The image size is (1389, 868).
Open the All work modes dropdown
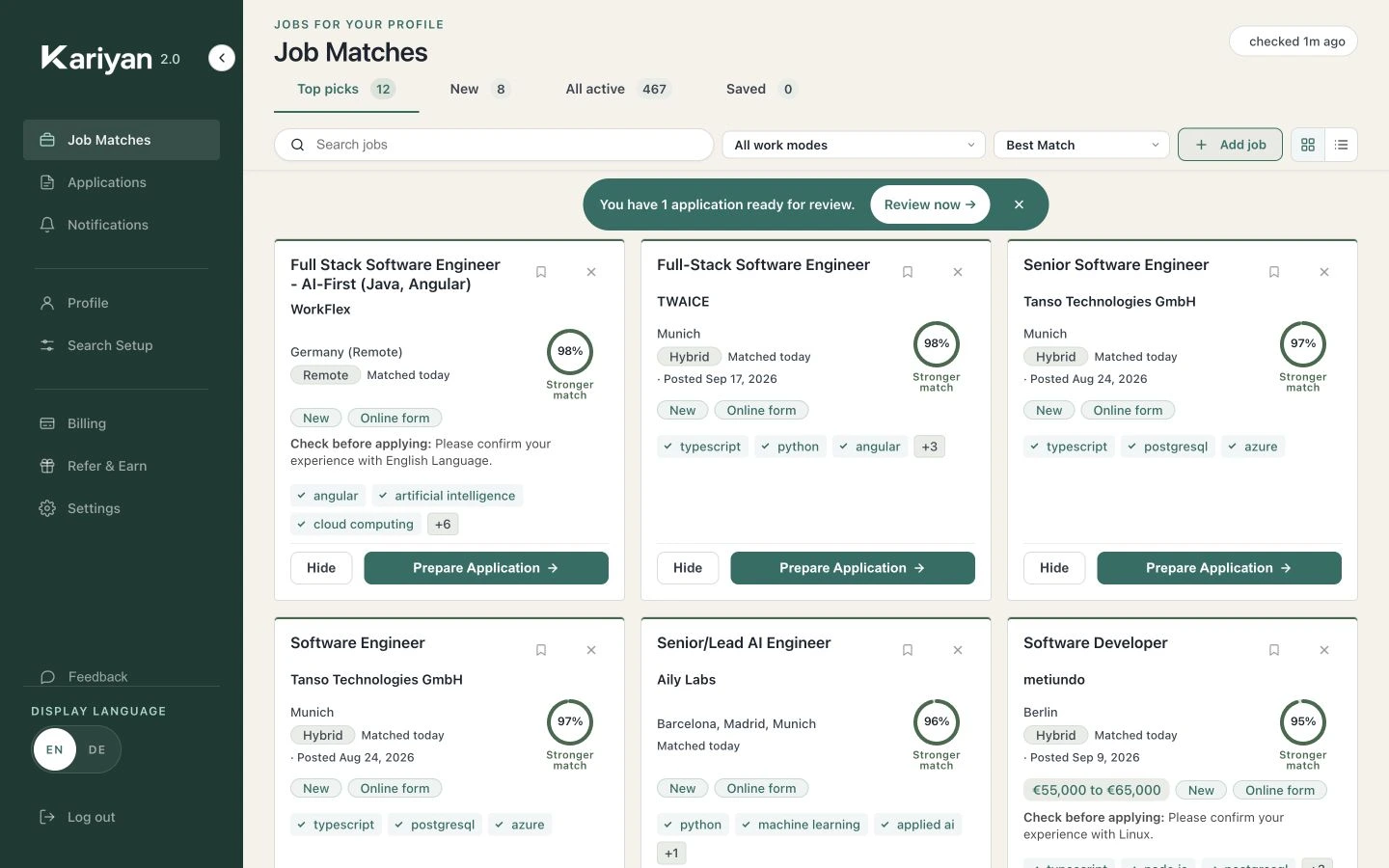pyautogui.click(x=854, y=145)
